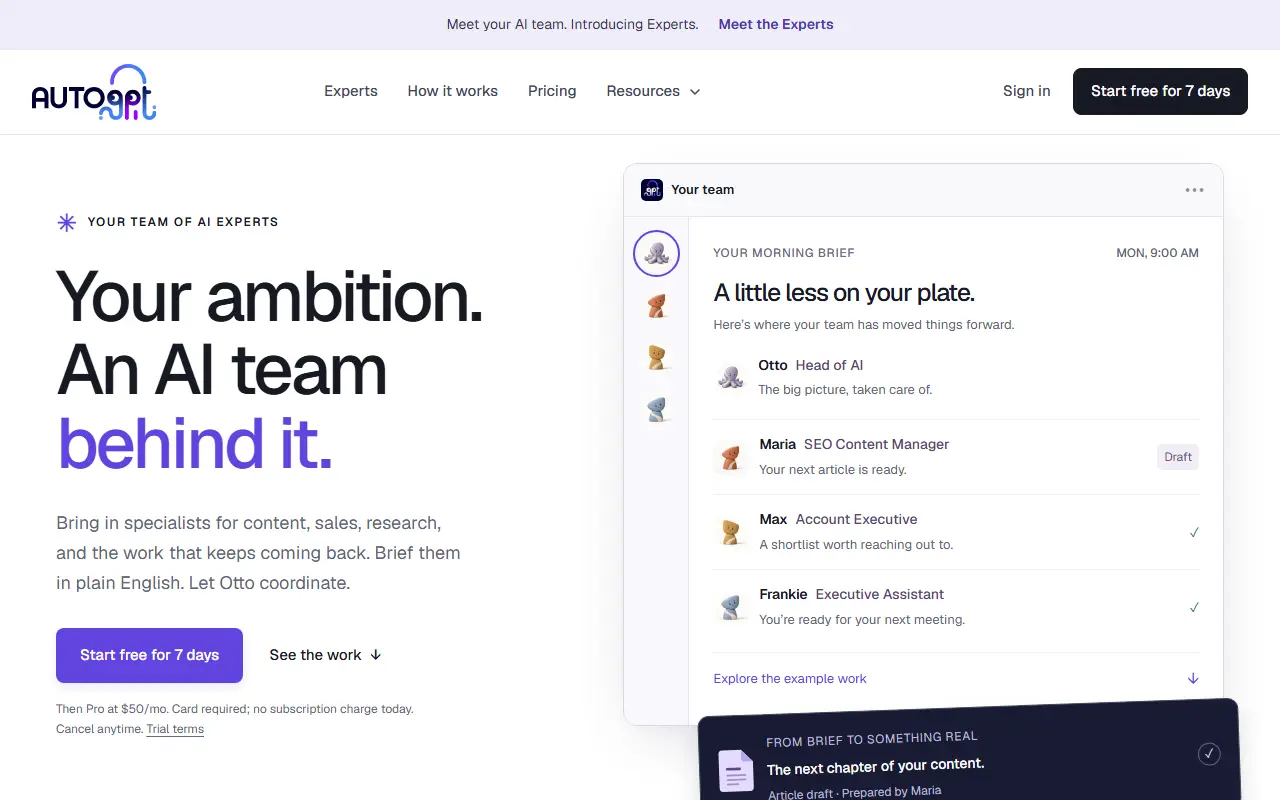Click the down arrow beside Explore the example work
The height and width of the screenshot is (800, 1280).
[1193, 678]
